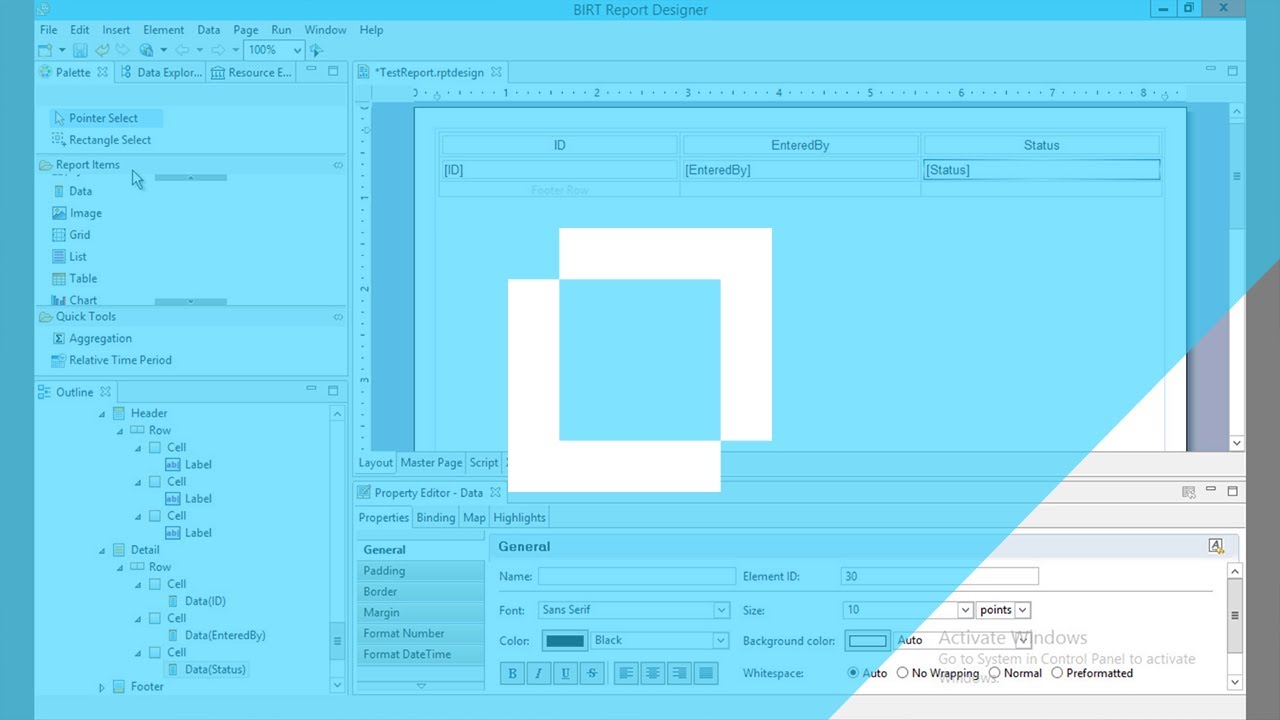Click the restore style icon in the General header
Viewport: 1280px width, 720px height.
point(1216,546)
